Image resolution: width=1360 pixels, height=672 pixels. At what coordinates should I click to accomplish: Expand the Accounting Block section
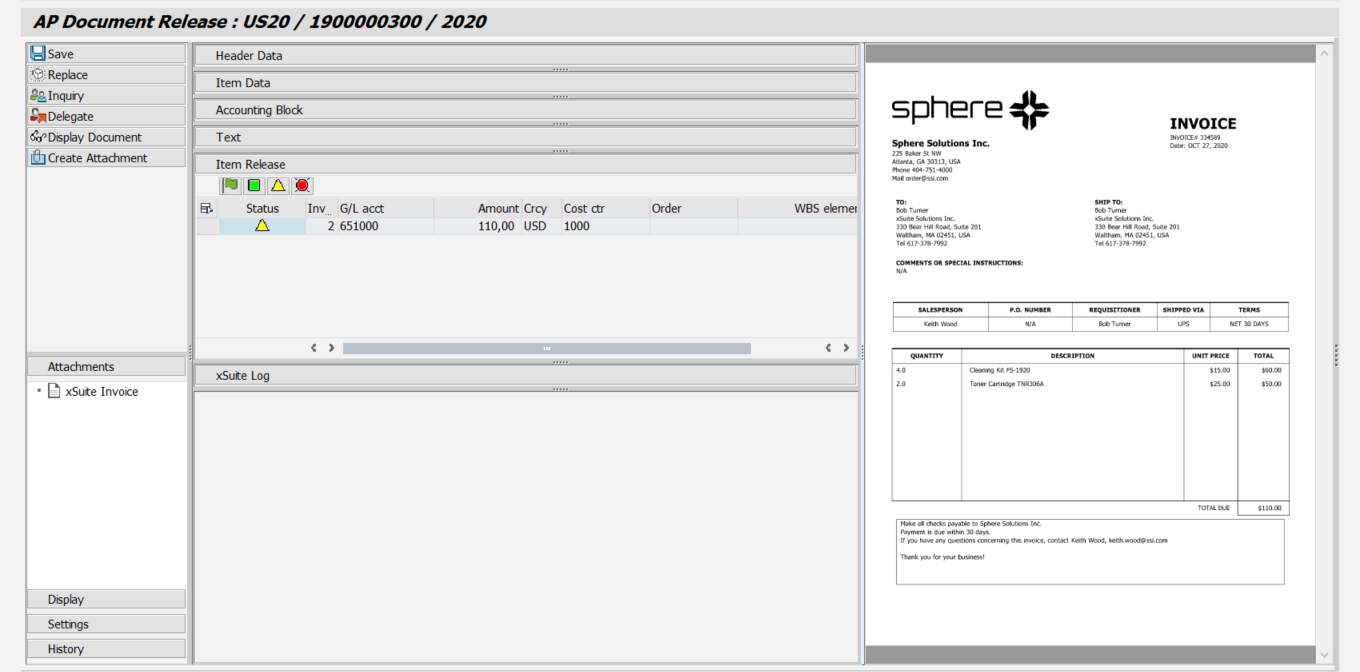(x=525, y=110)
